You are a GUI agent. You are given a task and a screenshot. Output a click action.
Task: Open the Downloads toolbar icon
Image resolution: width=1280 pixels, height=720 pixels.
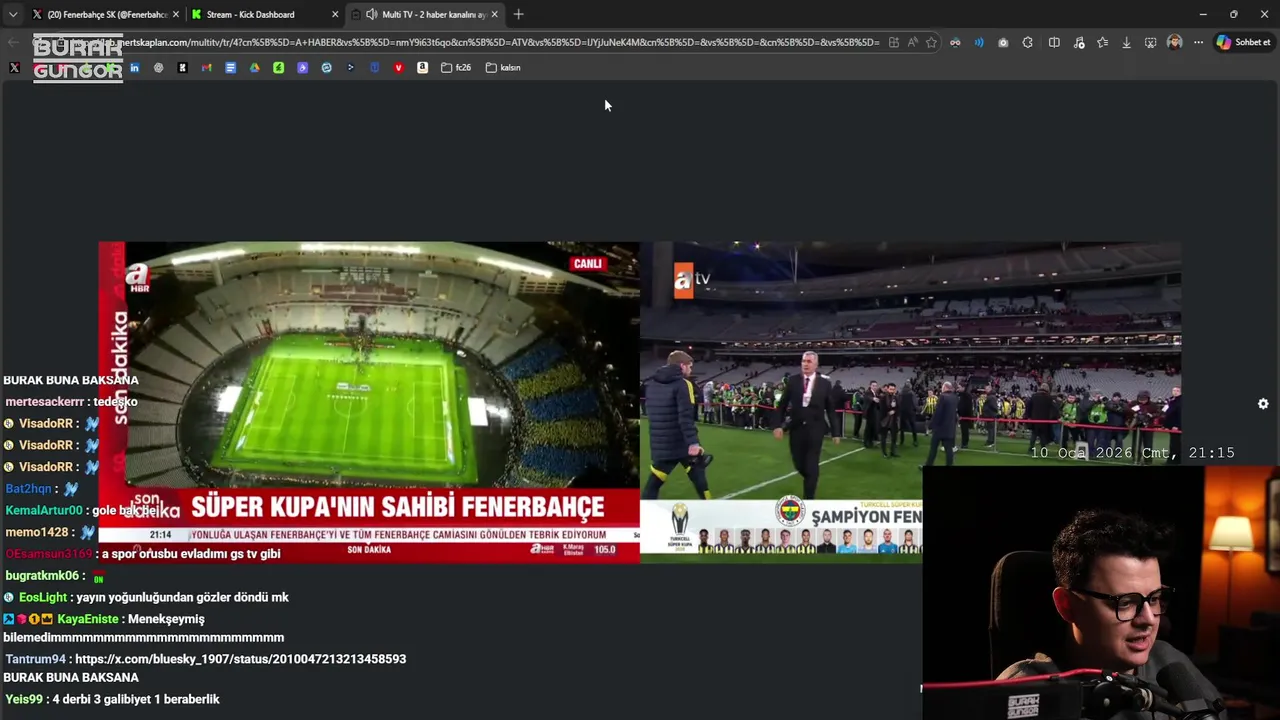(x=1126, y=42)
